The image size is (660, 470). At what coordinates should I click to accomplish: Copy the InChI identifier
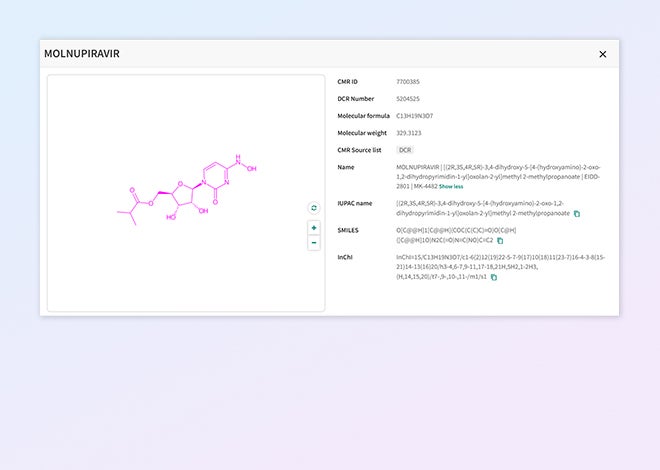point(494,277)
